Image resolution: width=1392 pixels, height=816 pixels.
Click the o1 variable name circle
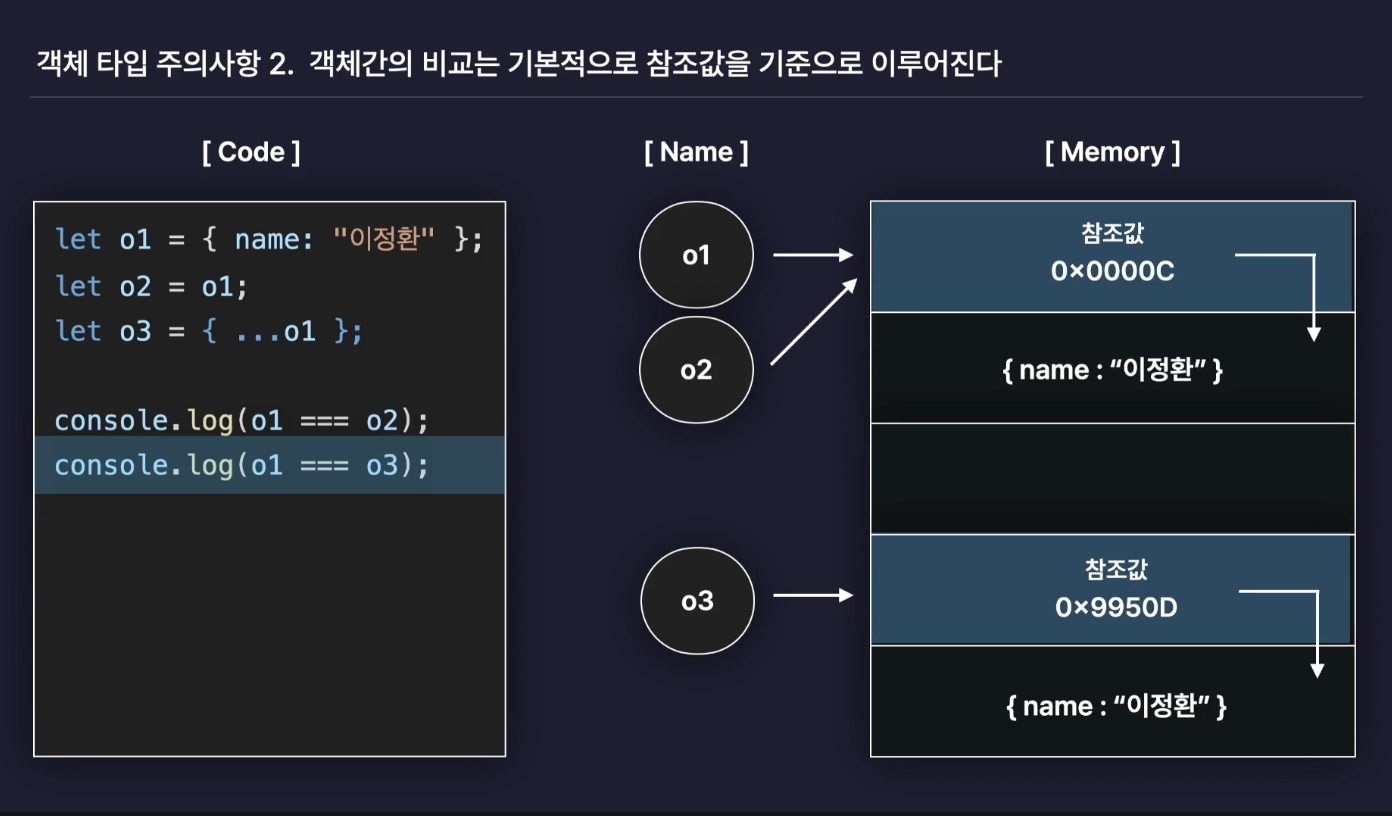pyautogui.click(x=696, y=256)
